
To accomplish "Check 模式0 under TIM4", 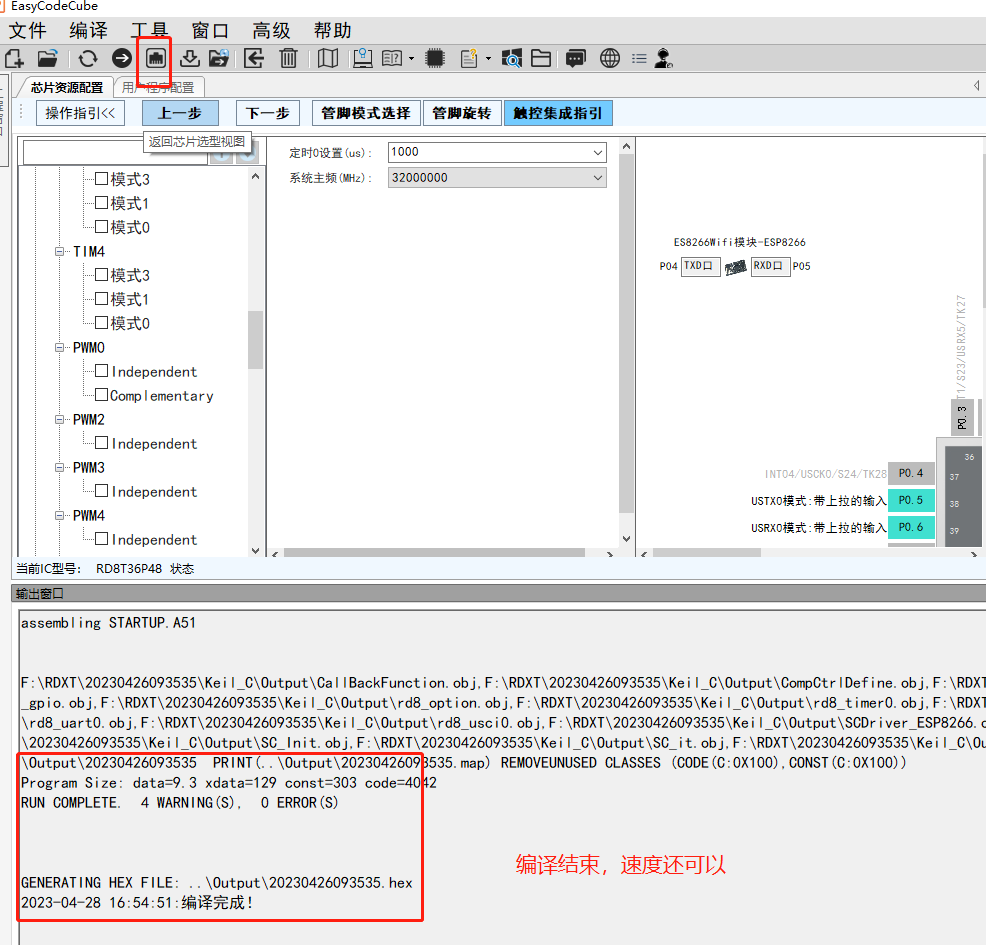I will click(101, 323).
